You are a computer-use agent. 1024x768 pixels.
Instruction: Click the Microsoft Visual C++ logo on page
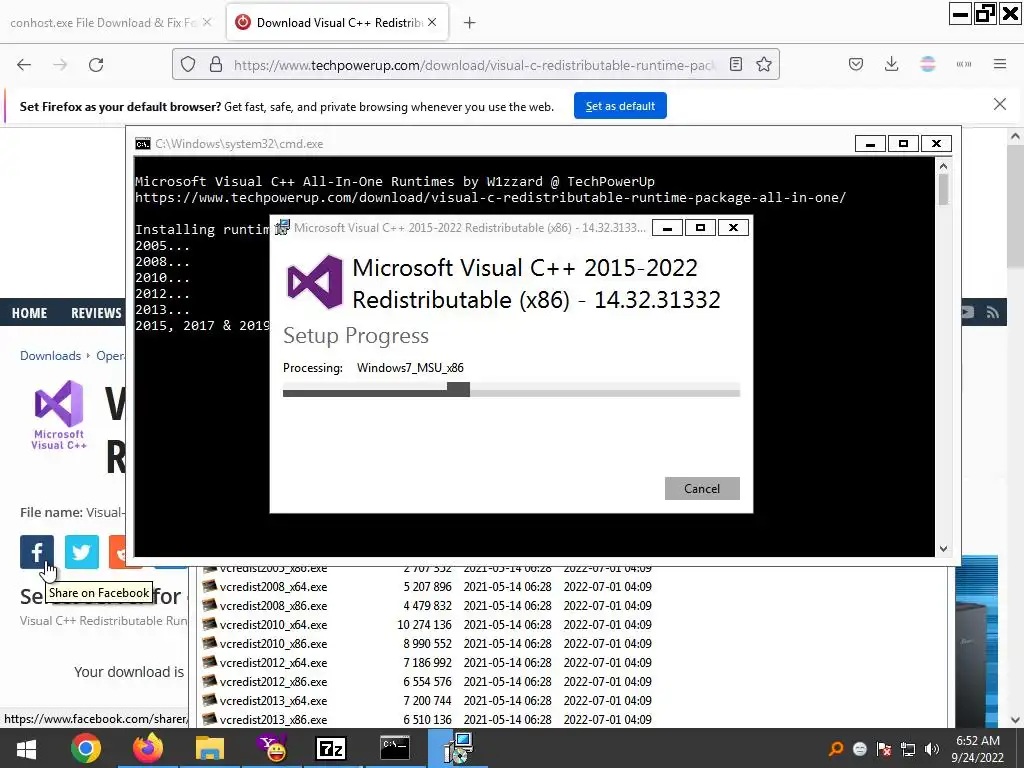[x=59, y=415]
